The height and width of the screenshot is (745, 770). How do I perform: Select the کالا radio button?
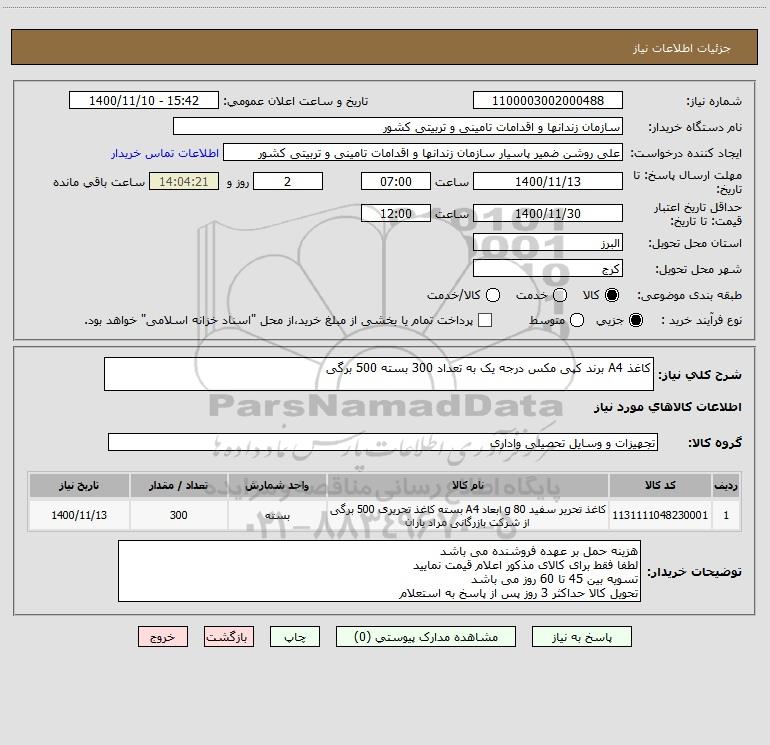(x=612, y=295)
